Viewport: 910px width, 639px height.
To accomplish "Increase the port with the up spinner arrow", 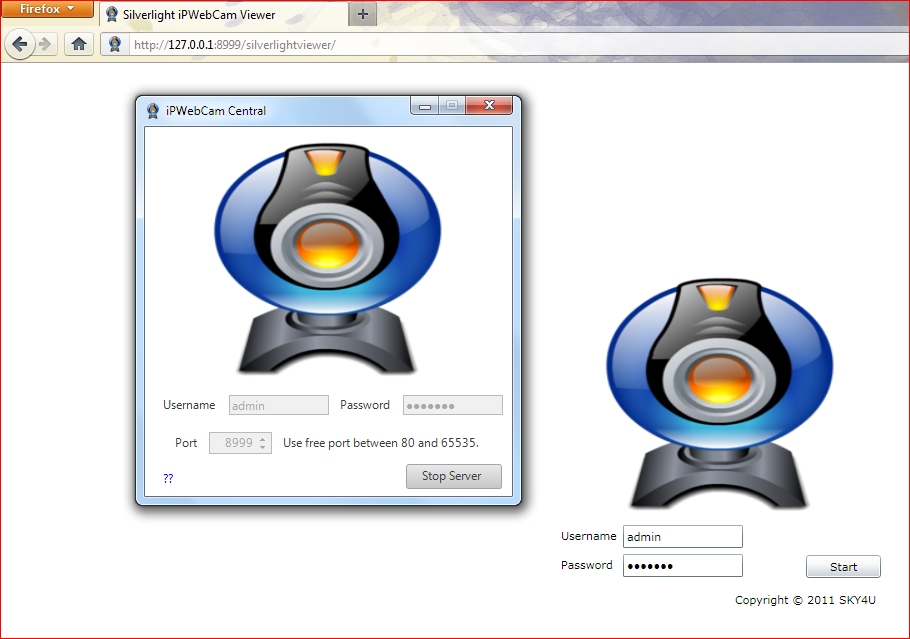I will [x=263, y=438].
